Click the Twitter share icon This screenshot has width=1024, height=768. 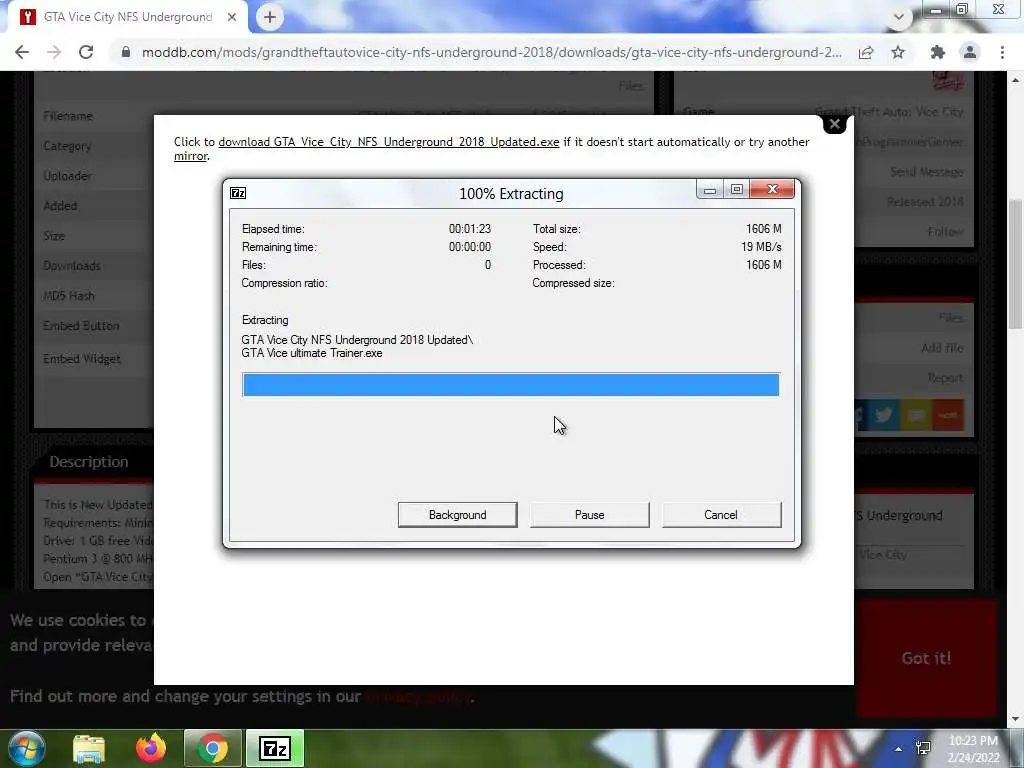coord(884,415)
